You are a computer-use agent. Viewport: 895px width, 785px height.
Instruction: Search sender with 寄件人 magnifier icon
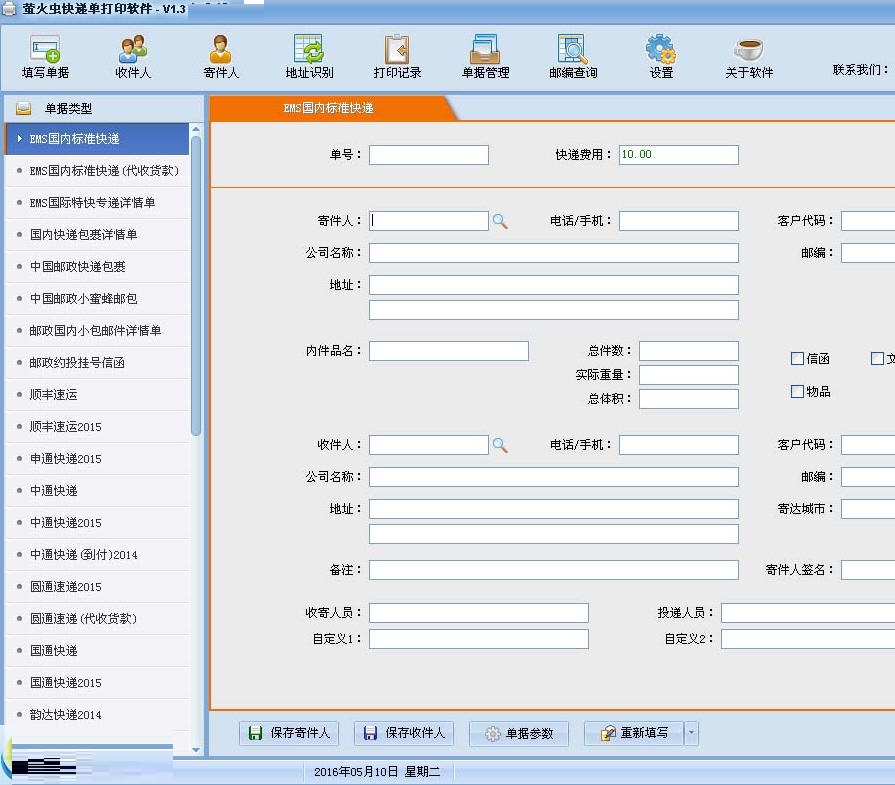point(500,222)
